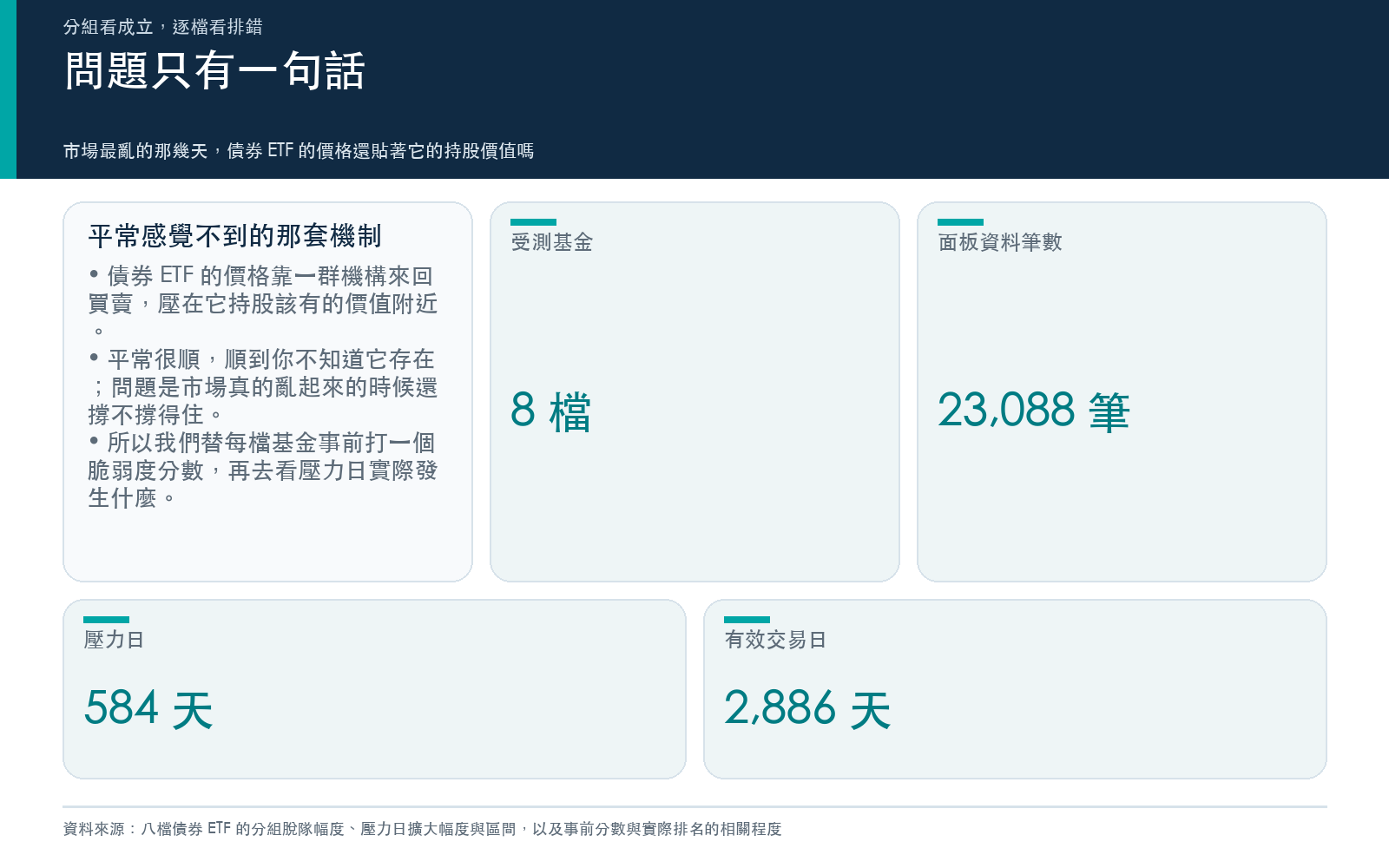Select the subtitle 分組看成立，逐檔看排錯
Viewport: 1389px width, 868px height.
coord(163,27)
